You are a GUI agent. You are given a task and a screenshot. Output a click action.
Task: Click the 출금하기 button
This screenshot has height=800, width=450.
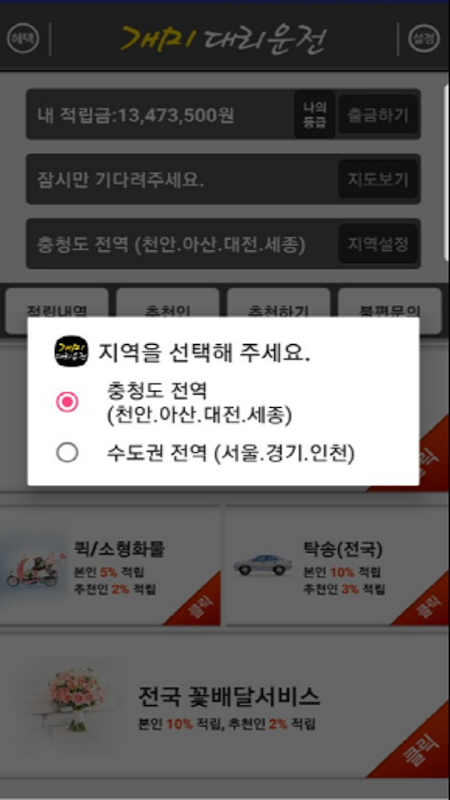[x=378, y=115]
